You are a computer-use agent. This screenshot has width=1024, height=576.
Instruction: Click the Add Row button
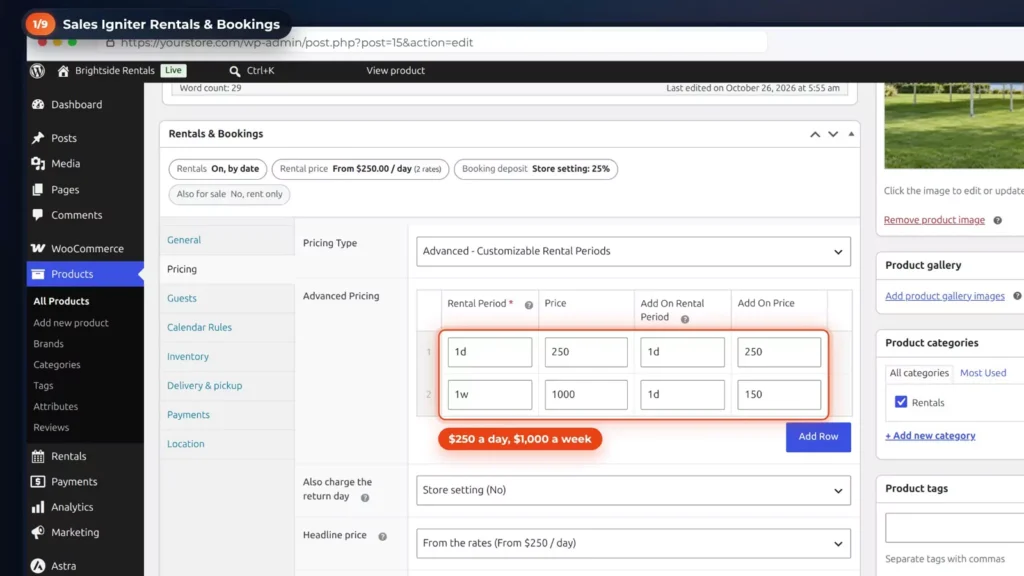(x=818, y=437)
